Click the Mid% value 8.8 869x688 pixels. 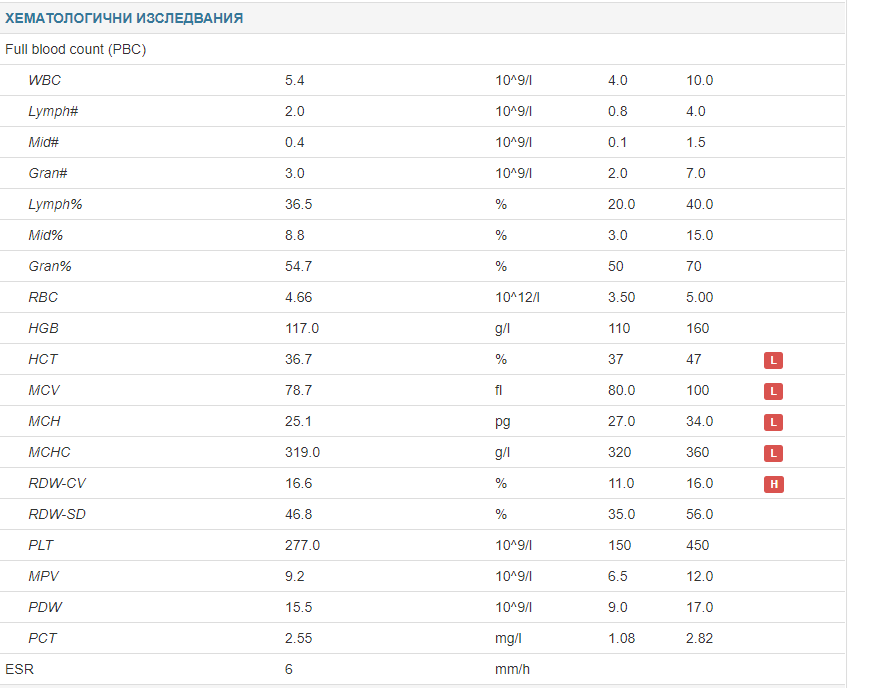[295, 235]
